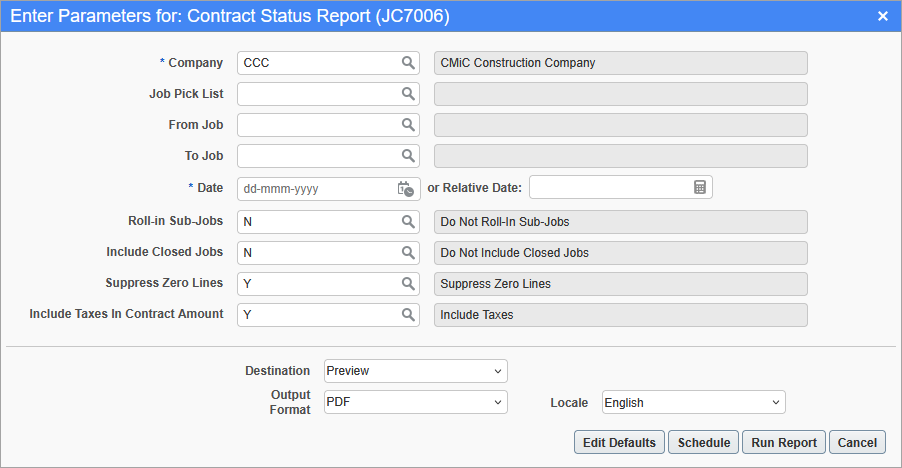Click the Schedule button
The height and width of the screenshot is (468, 902).
(704, 442)
